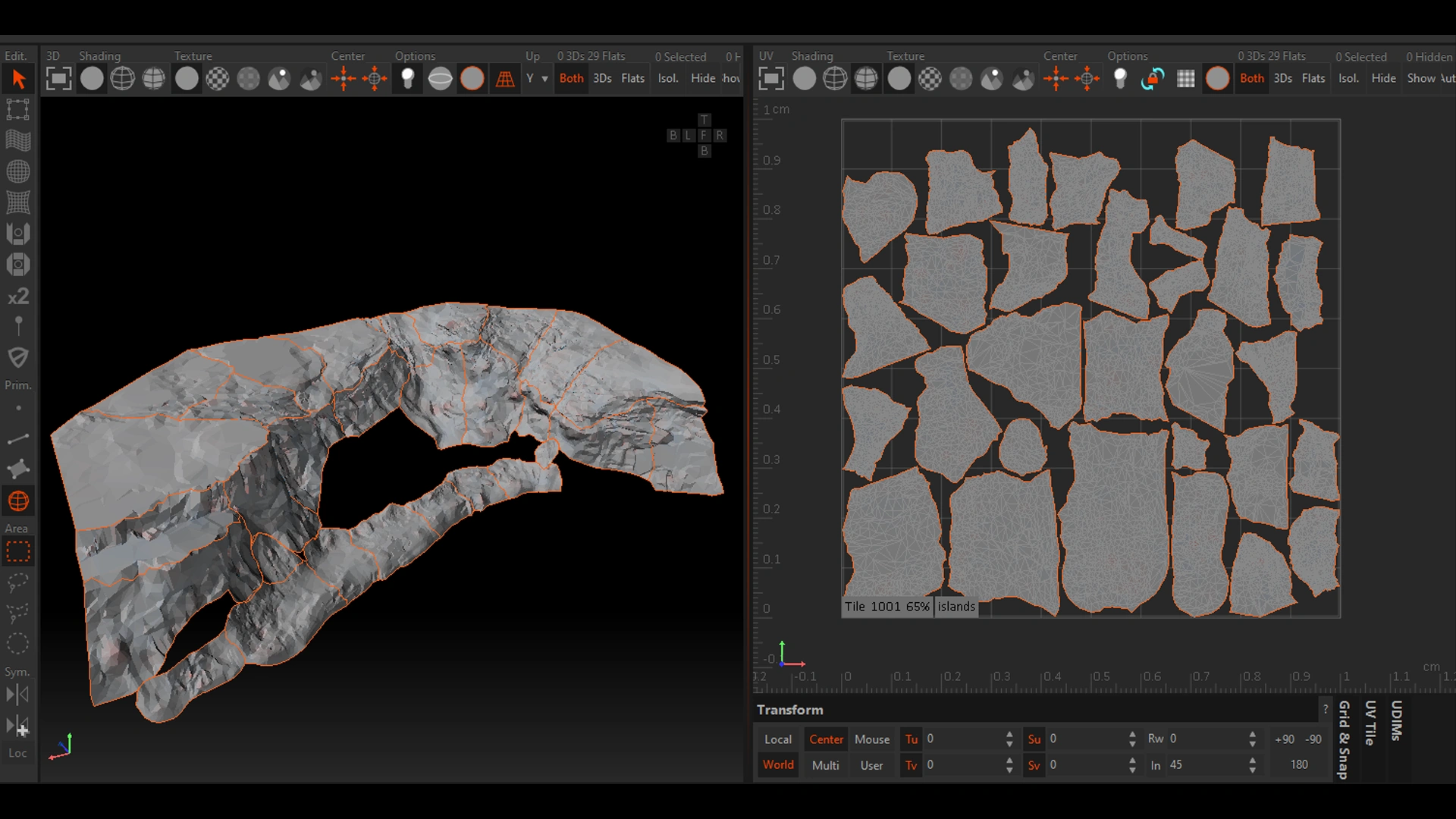The height and width of the screenshot is (819, 1456).
Task: Click the UV lock rotate icon
Action: tap(1153, 79)
